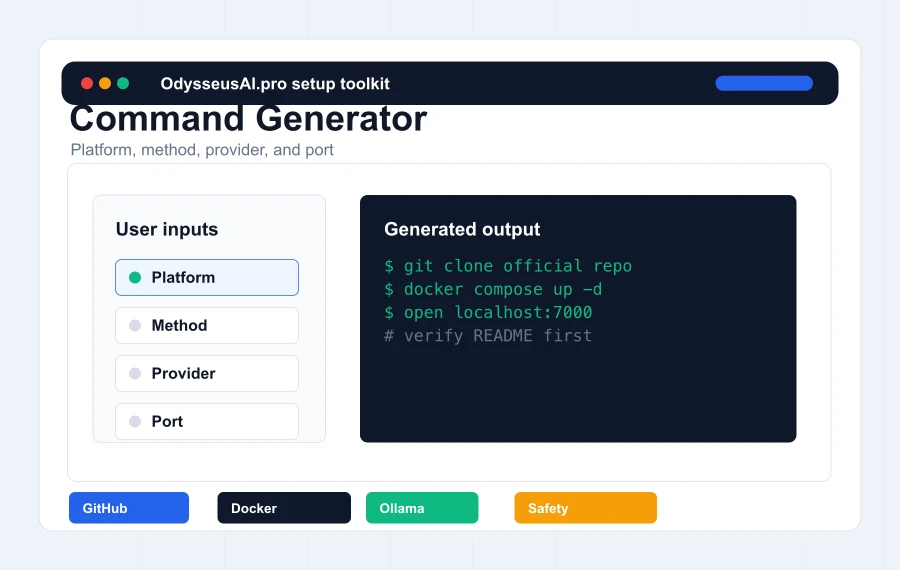Select the Port input option

click(x=207, y=421)
